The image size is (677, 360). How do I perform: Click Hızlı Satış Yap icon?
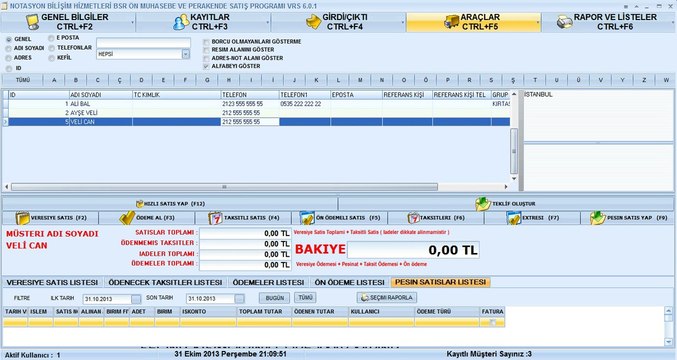coord(139,204)
